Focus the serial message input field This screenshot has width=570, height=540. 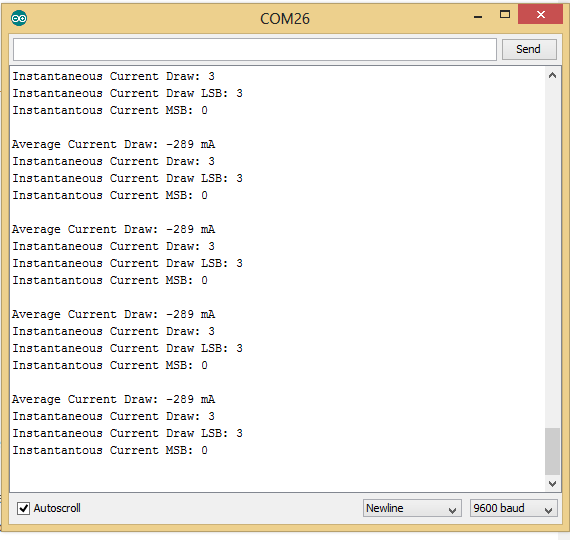[x=255, y=49]
